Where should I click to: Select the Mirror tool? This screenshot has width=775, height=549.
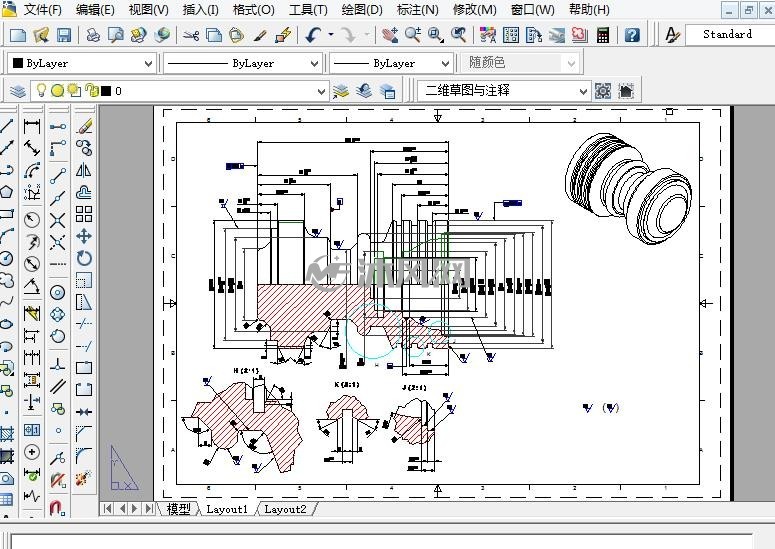[84, 170]
